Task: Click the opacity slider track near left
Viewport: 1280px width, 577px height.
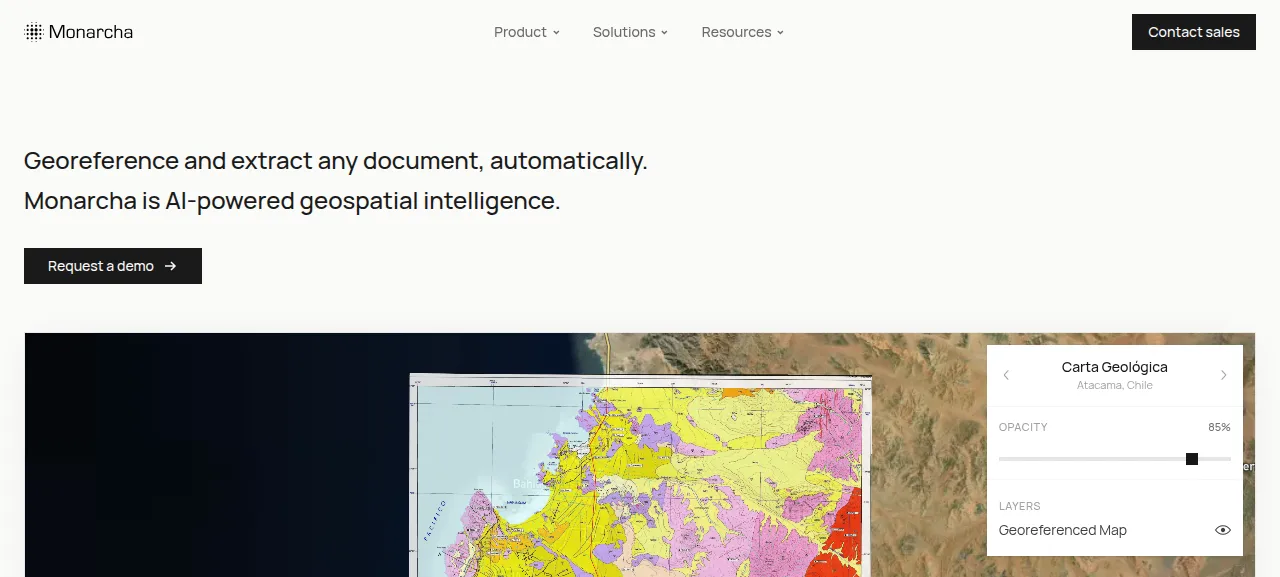Action: click(1030, 459)
